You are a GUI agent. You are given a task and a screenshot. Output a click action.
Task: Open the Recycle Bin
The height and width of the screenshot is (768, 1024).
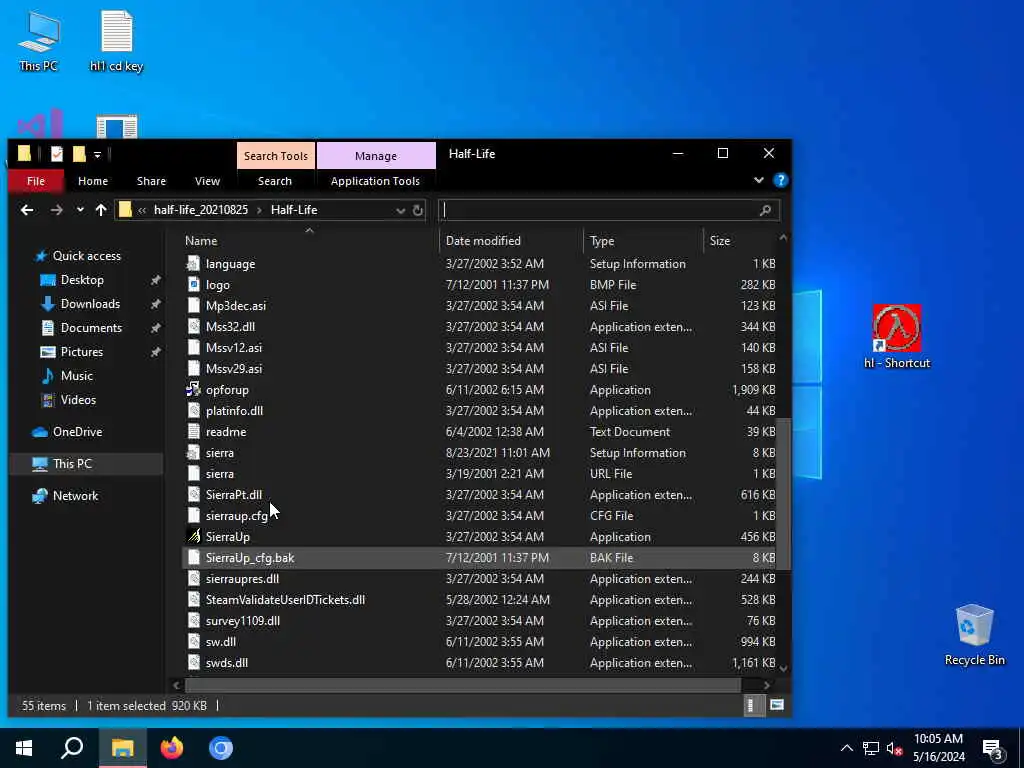[974, 634]
